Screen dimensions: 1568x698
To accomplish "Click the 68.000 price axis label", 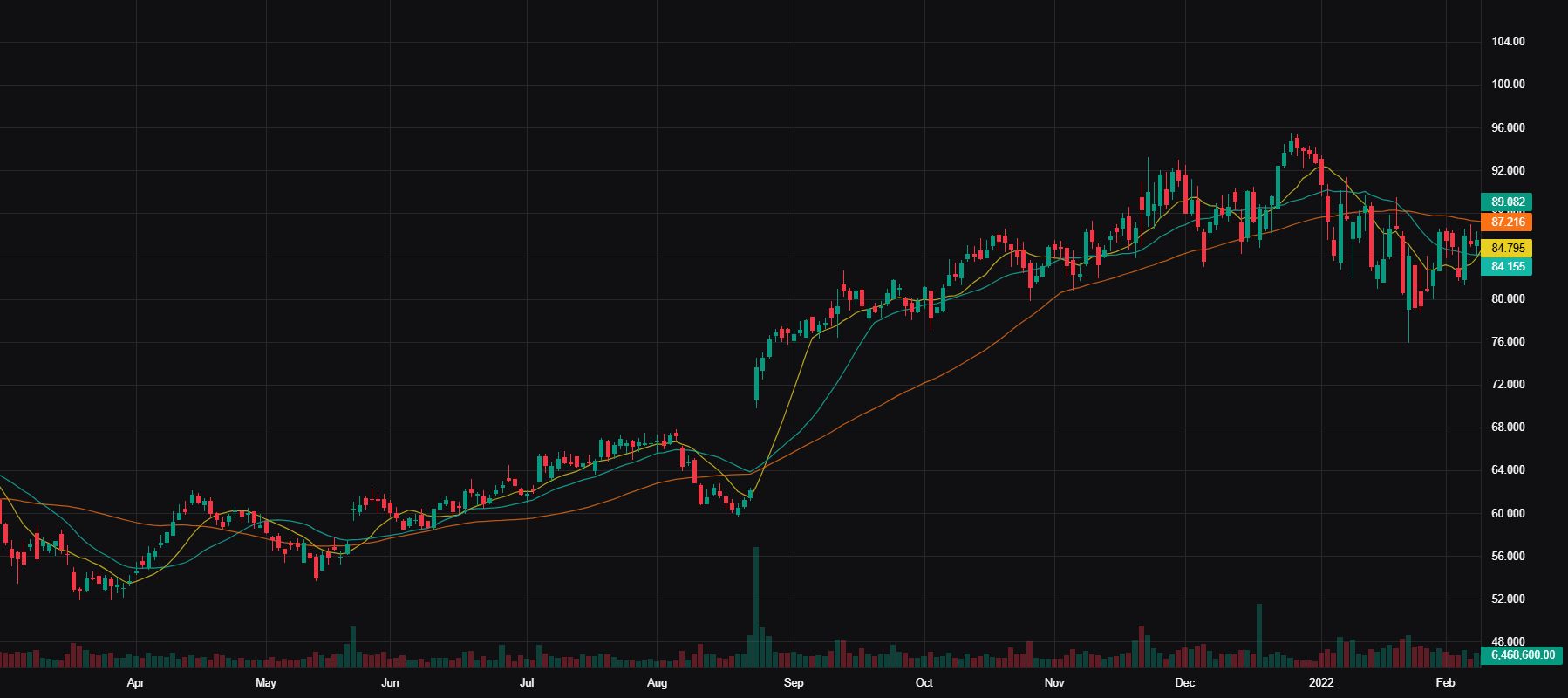I will [x=1508, y=427].
